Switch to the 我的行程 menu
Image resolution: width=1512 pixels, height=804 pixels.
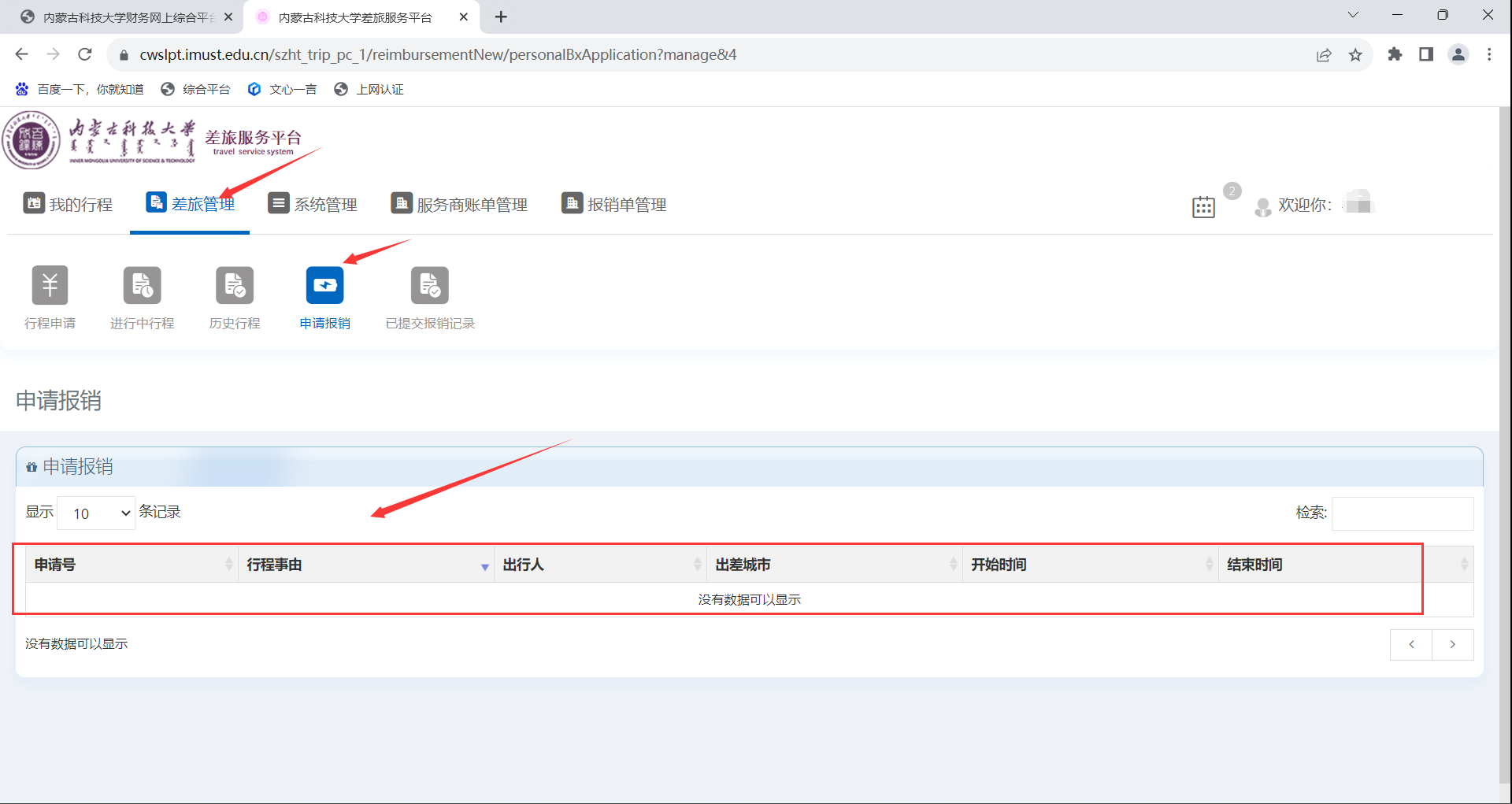(x=69, y=205)
